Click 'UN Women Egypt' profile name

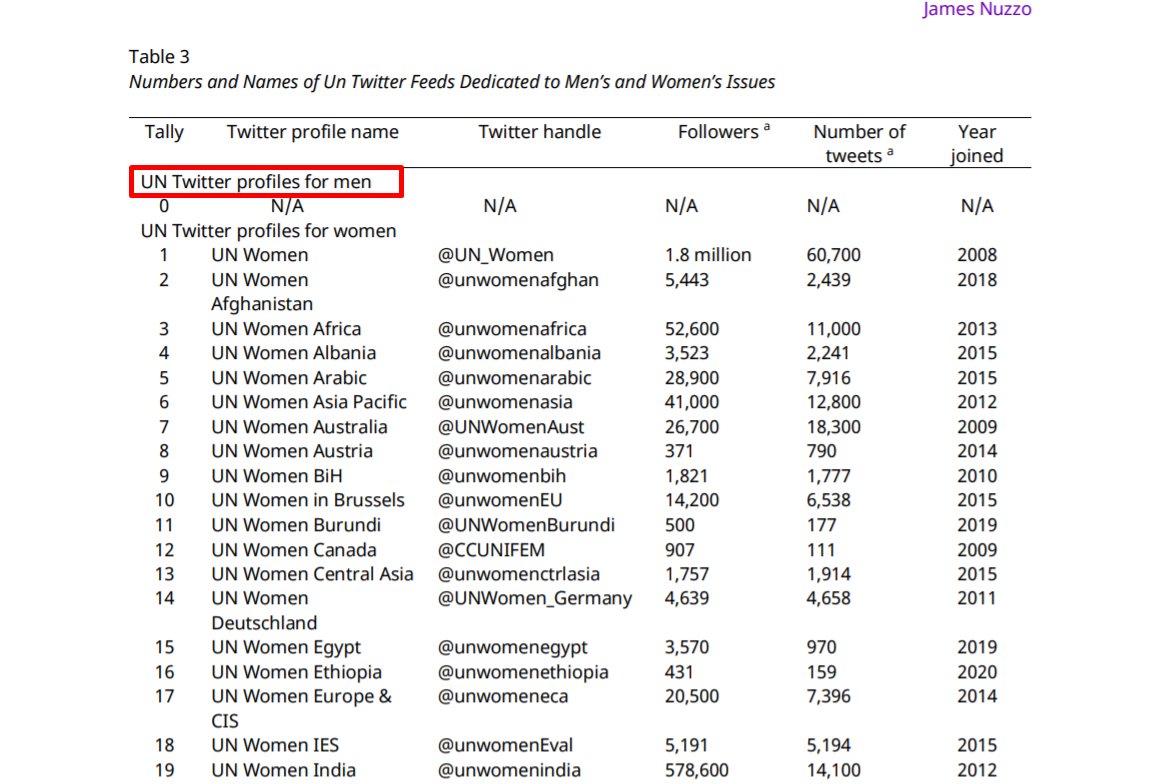[286, 648]
